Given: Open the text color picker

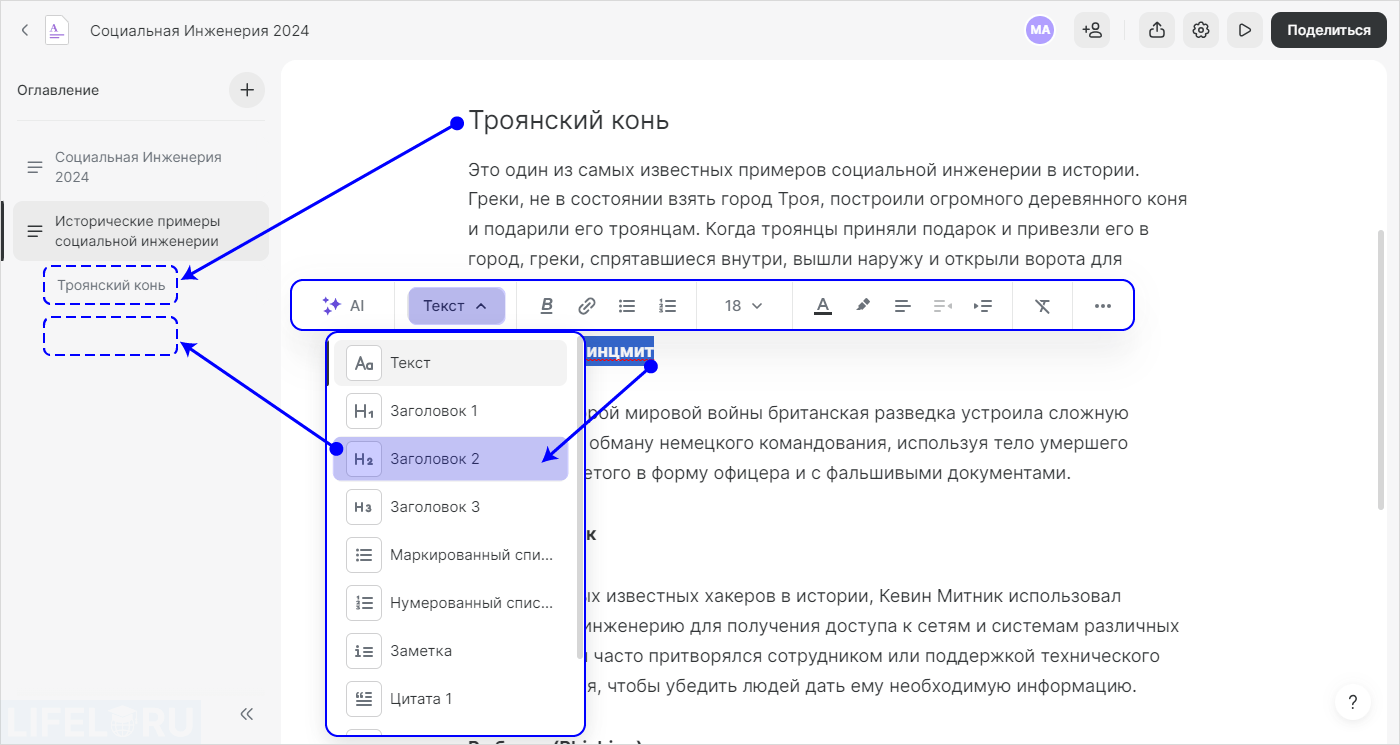Looking at the screenshot, I should [822, 305].
